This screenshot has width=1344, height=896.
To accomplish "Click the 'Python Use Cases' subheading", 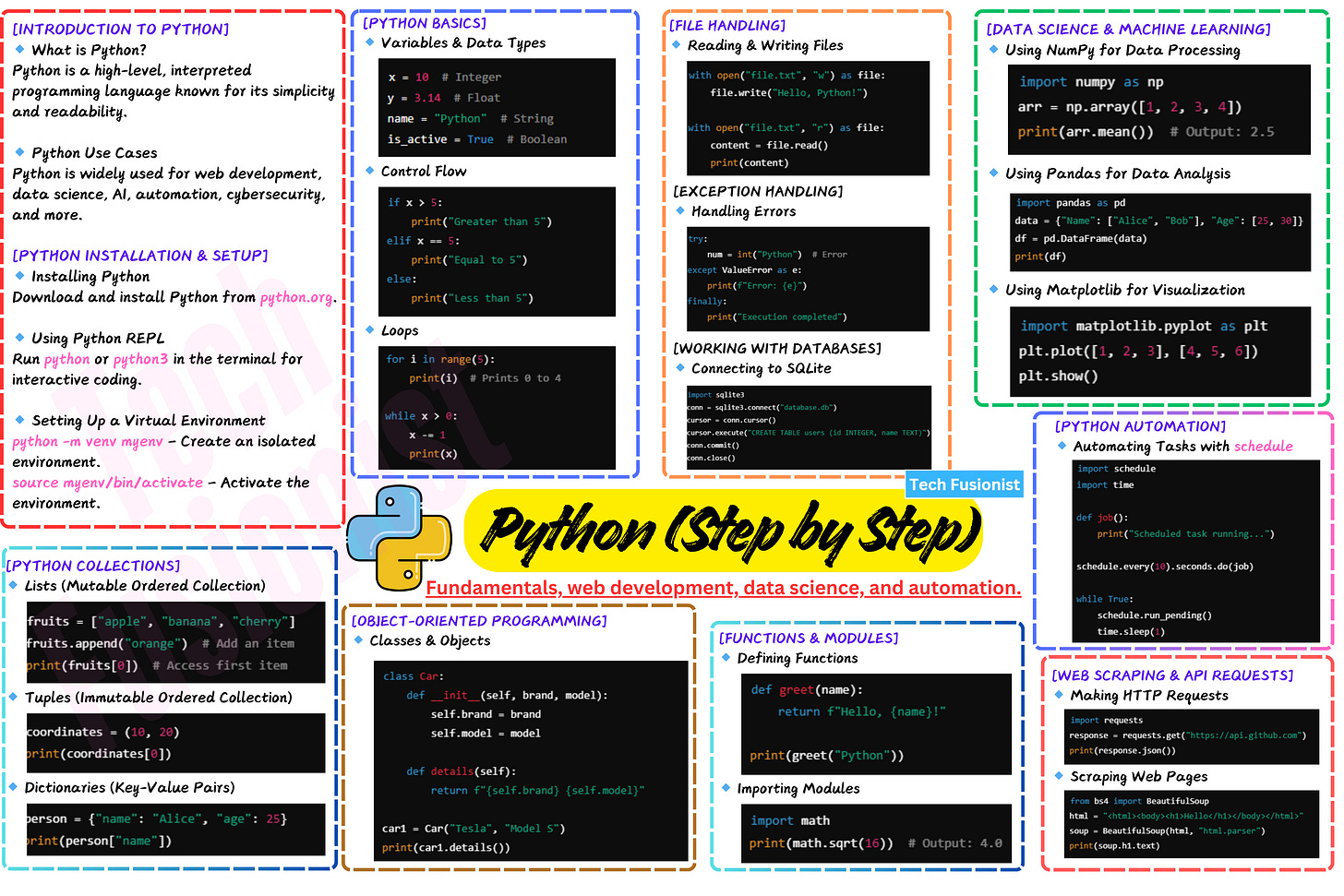I will (x=94, y=153).
